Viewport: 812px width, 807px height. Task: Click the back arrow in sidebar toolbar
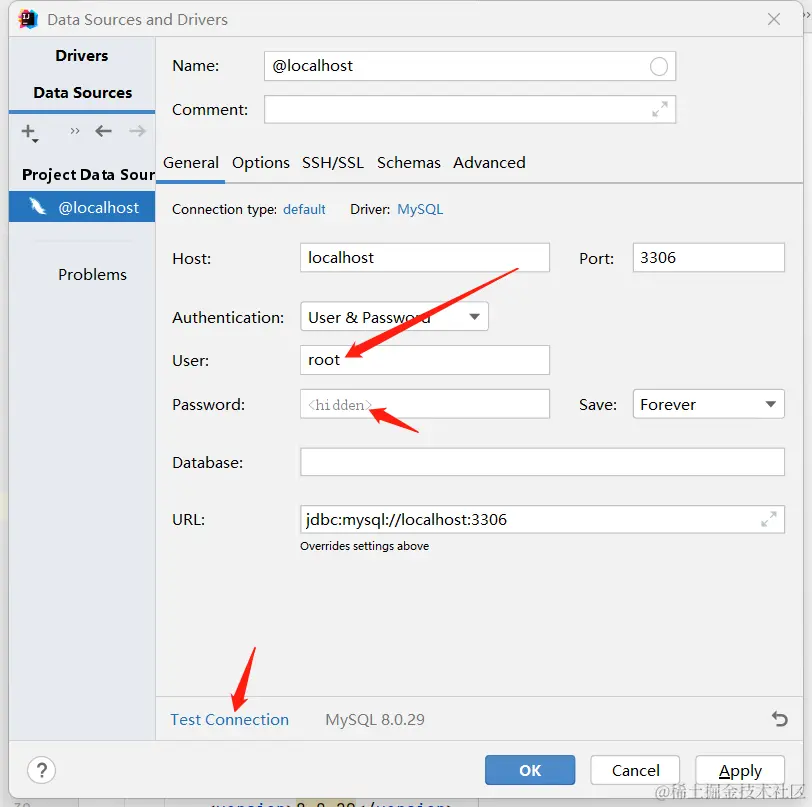click(104, 131)
